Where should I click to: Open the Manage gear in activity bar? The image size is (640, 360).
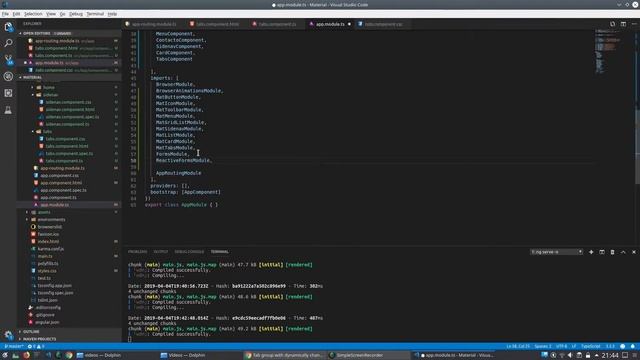coord(8,335)
